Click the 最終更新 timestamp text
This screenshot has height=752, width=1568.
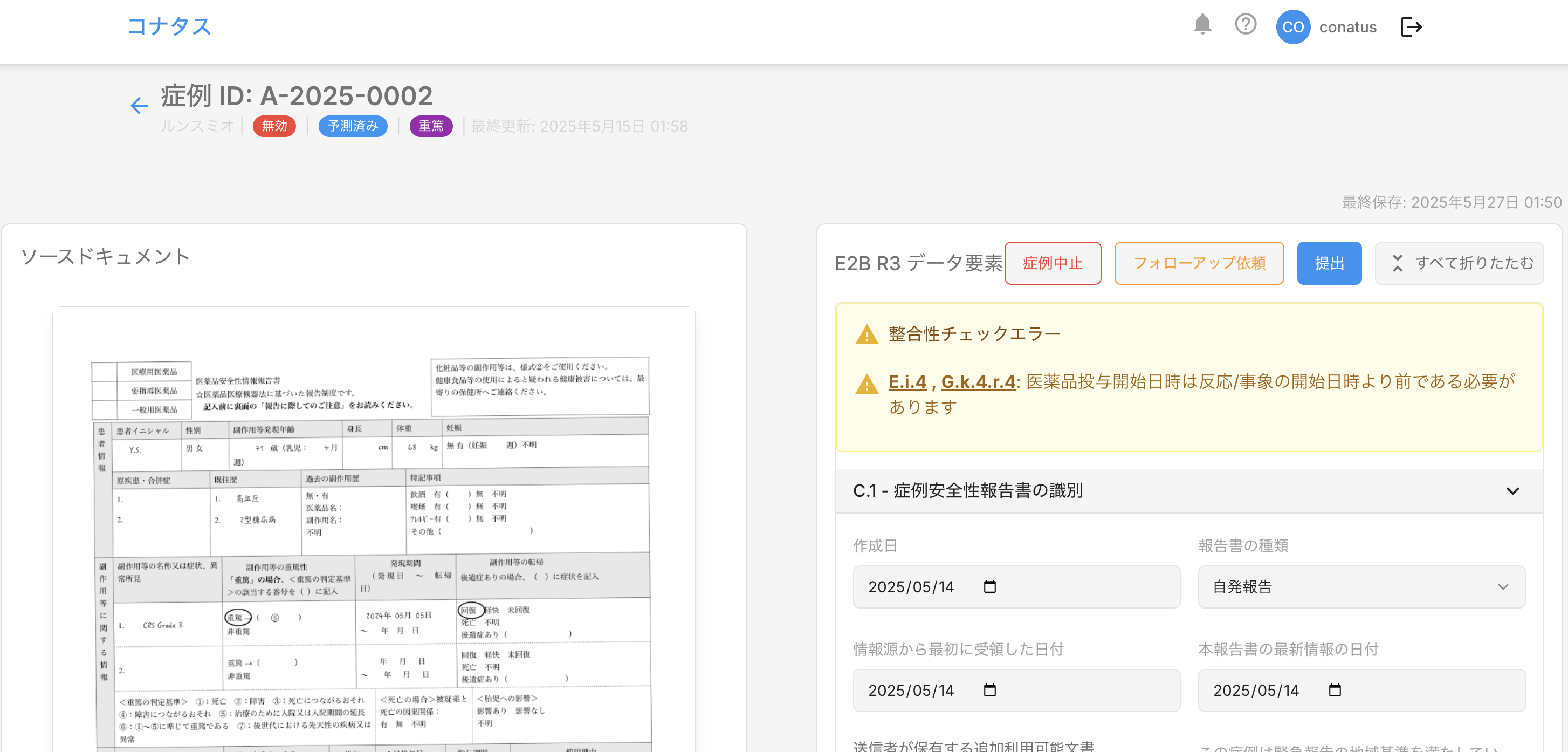tap(579, 126)
